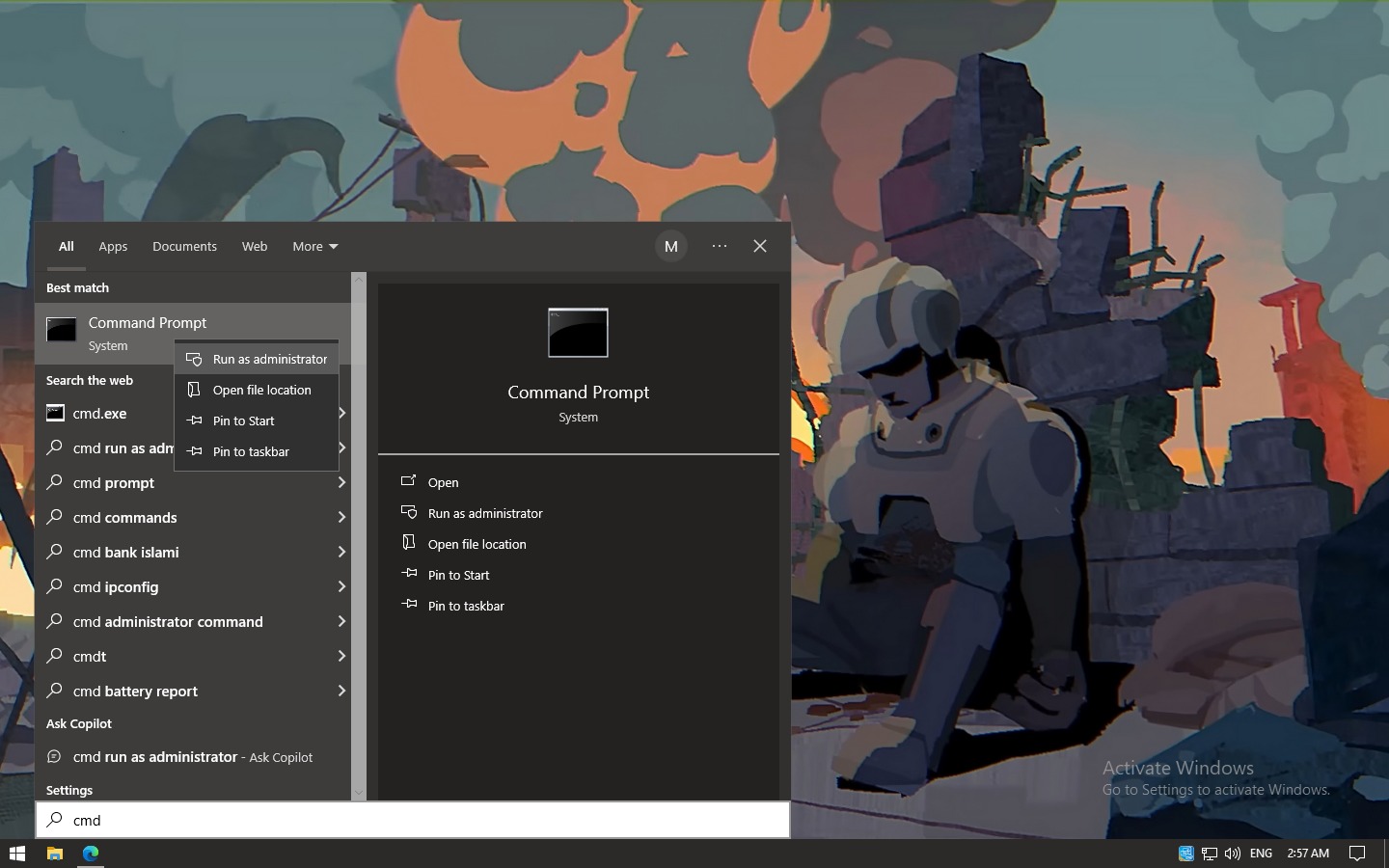Open the network tray icon

point(1209,854)
